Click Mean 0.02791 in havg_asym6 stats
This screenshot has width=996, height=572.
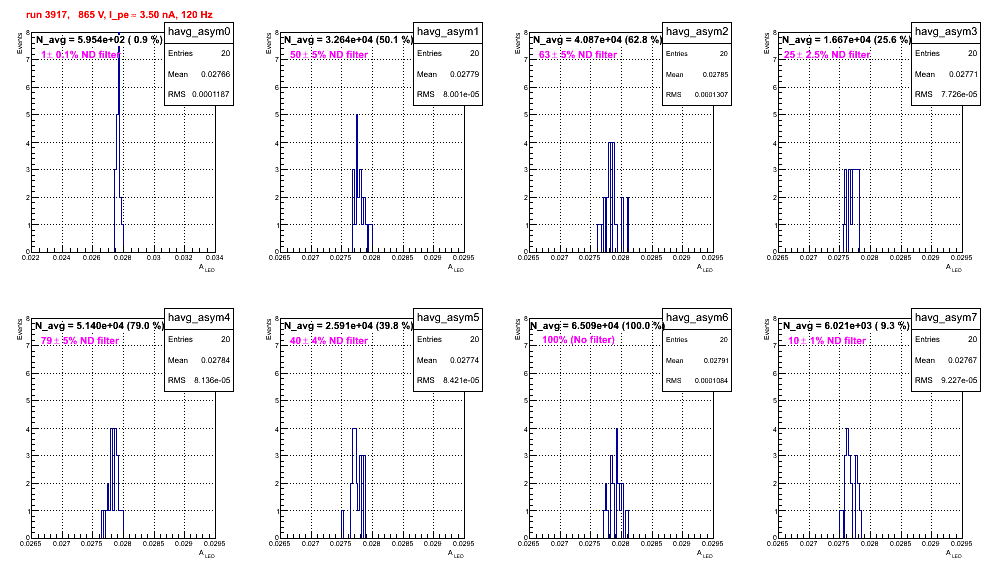(x=697, y=360)
